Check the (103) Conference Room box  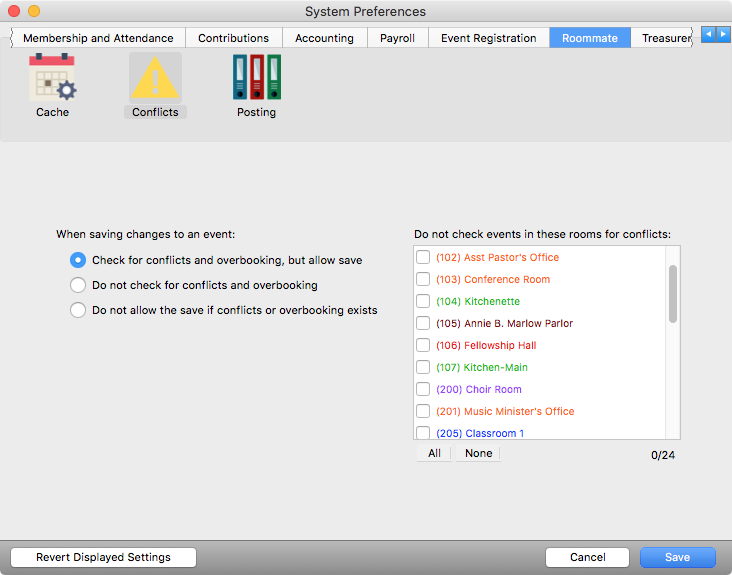(423, 279)
